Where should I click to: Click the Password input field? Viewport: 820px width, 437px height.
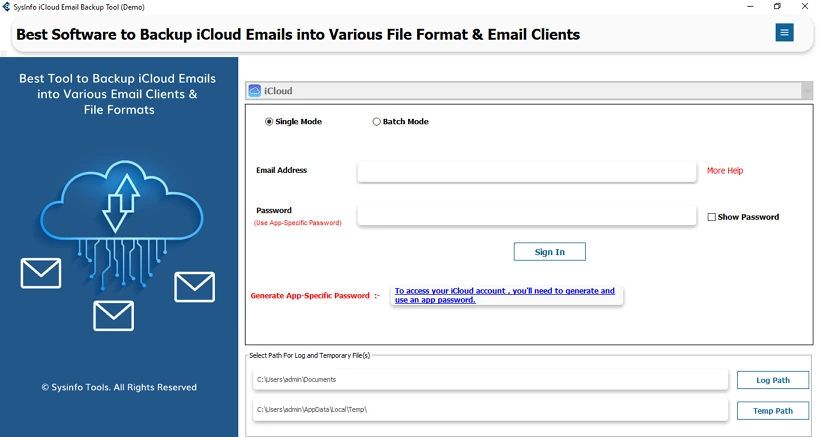527,215
